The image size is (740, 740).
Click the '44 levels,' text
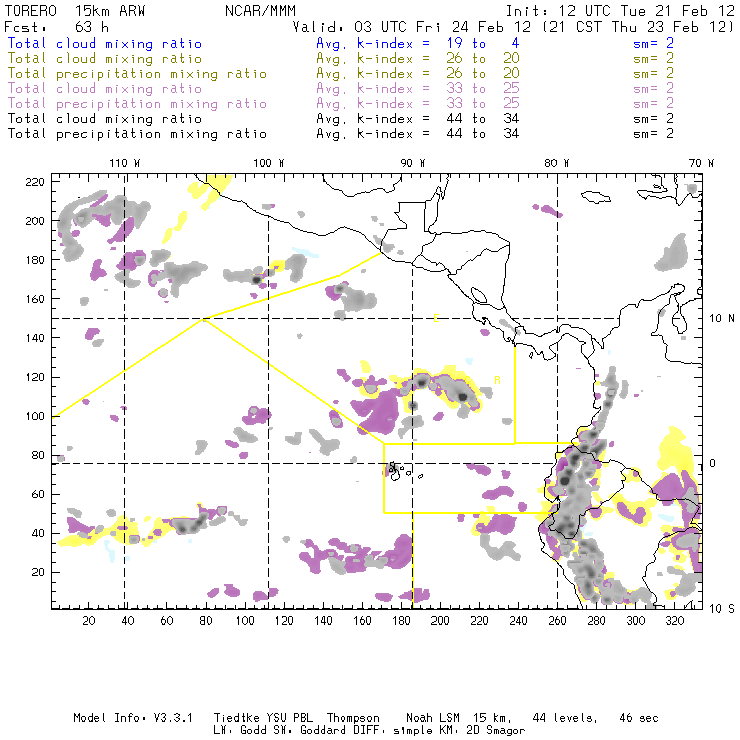(565, 718)
